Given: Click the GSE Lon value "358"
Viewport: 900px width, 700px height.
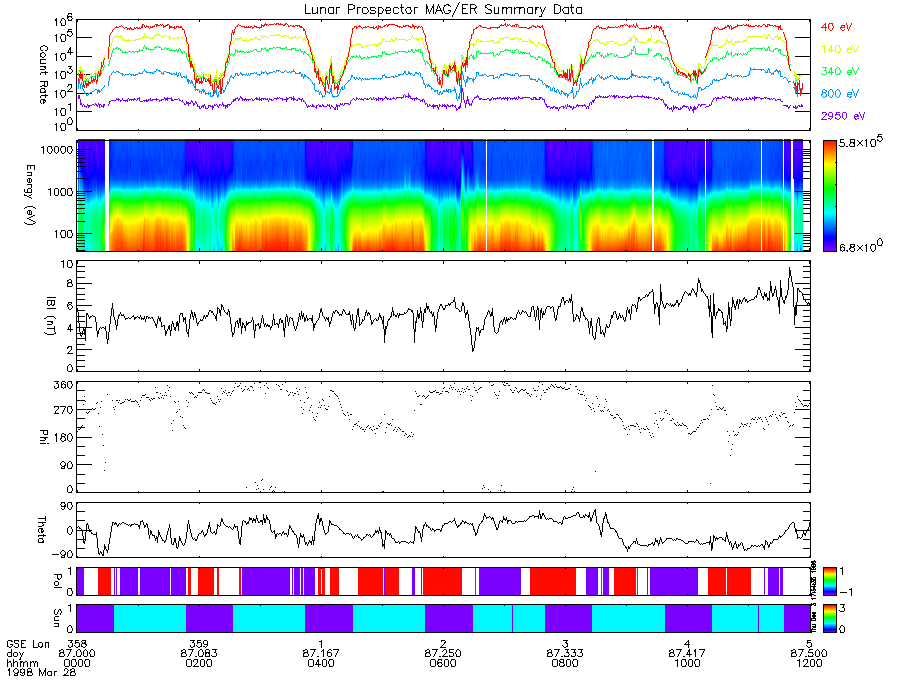Looking at the screenshot, I should (x=77, y=644).
